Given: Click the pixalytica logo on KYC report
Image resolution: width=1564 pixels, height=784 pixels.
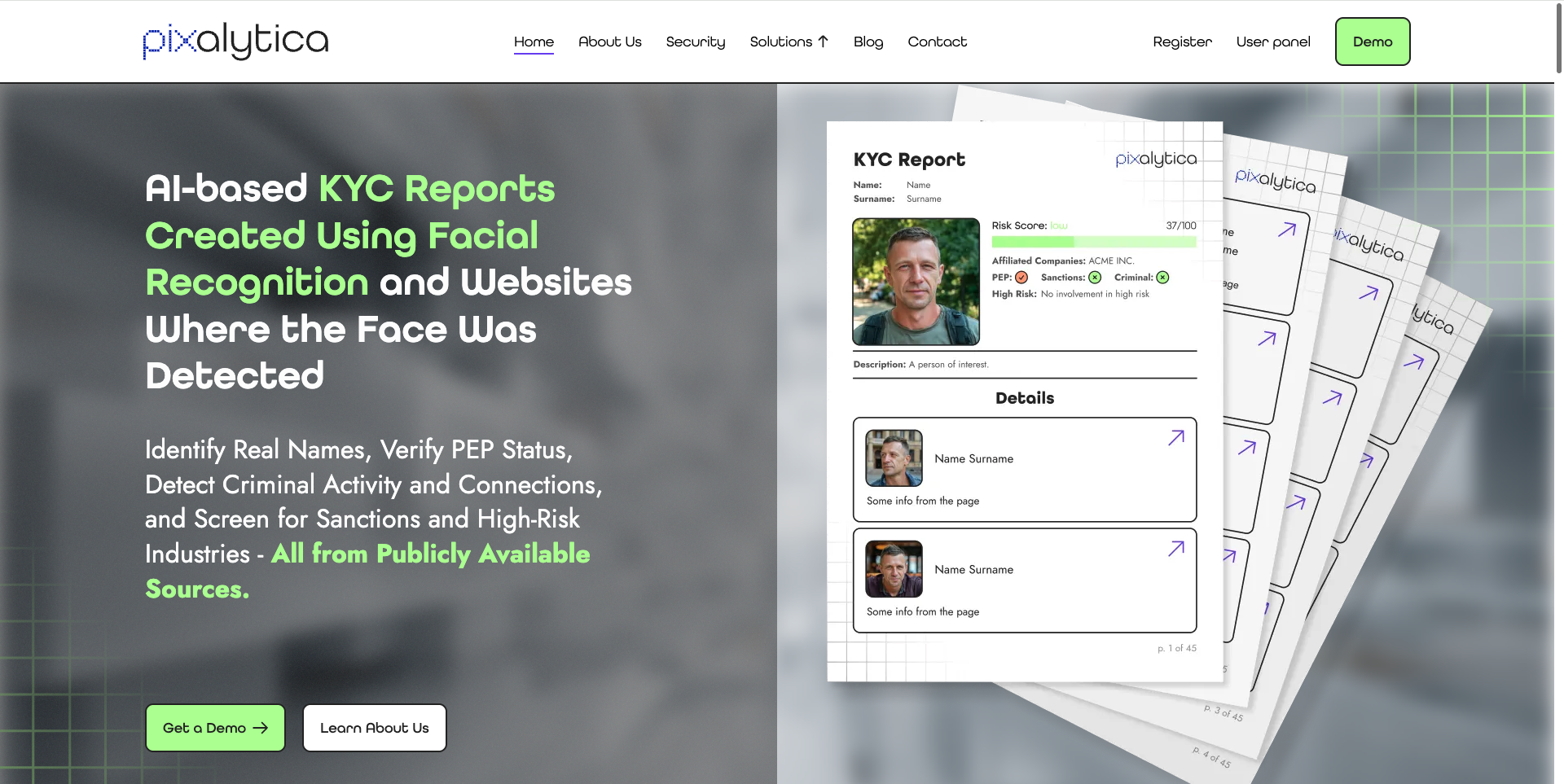Looking at the screenshot, I should (x=1155, y=159).
